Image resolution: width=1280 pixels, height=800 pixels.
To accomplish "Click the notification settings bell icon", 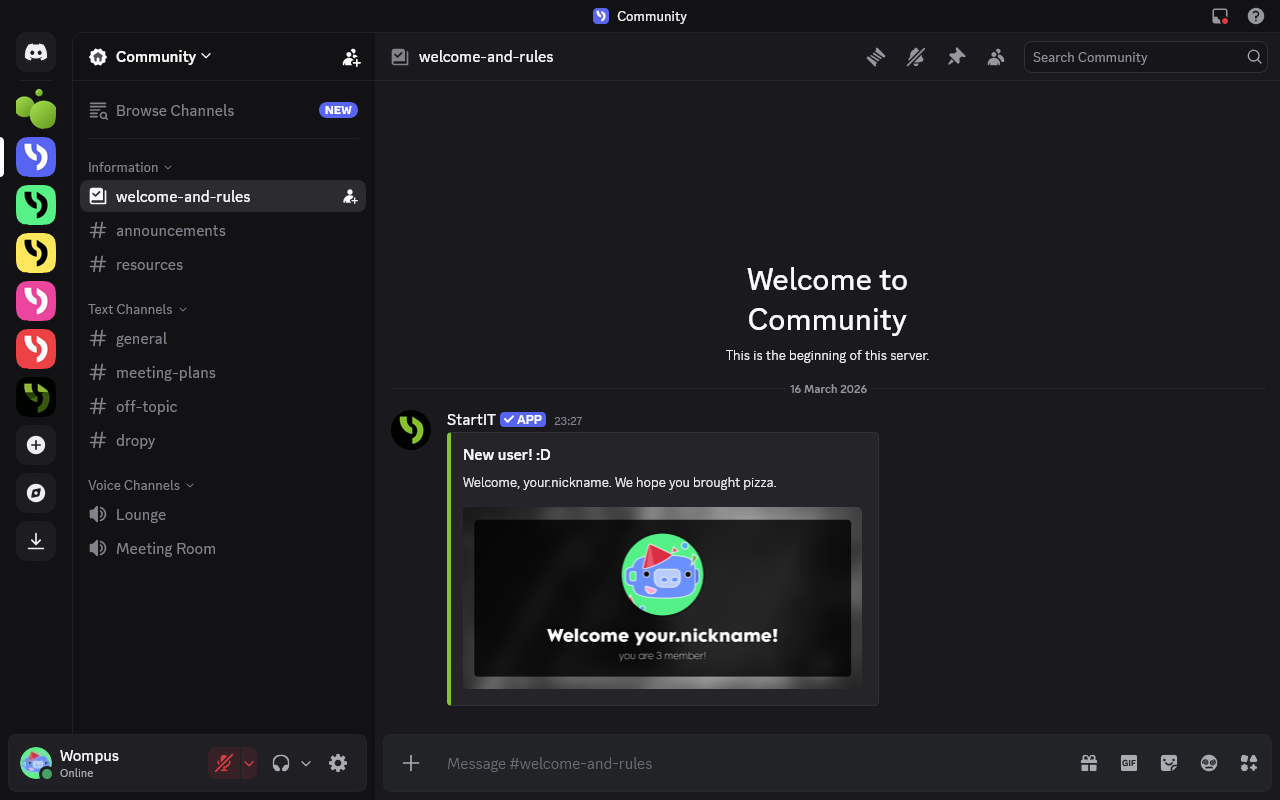I will click(916, 57).
